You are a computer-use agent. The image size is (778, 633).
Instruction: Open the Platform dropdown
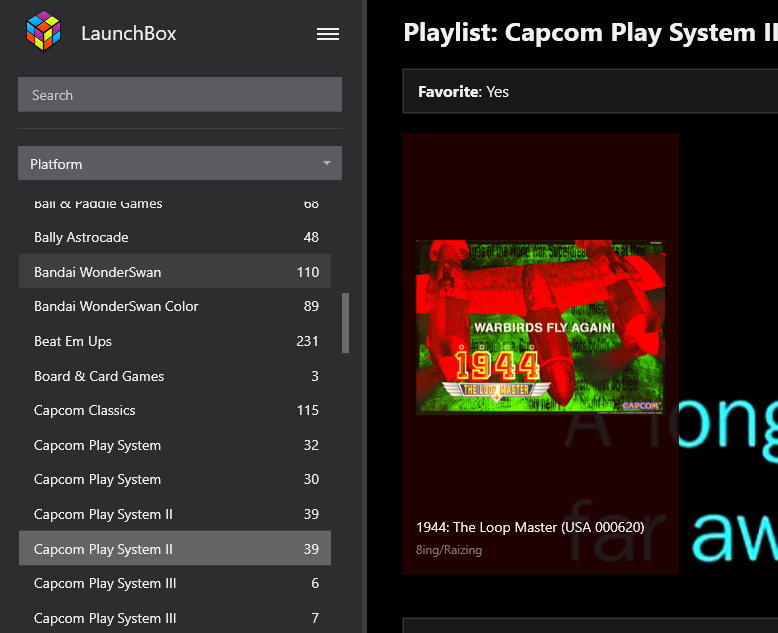coord(180,163)
